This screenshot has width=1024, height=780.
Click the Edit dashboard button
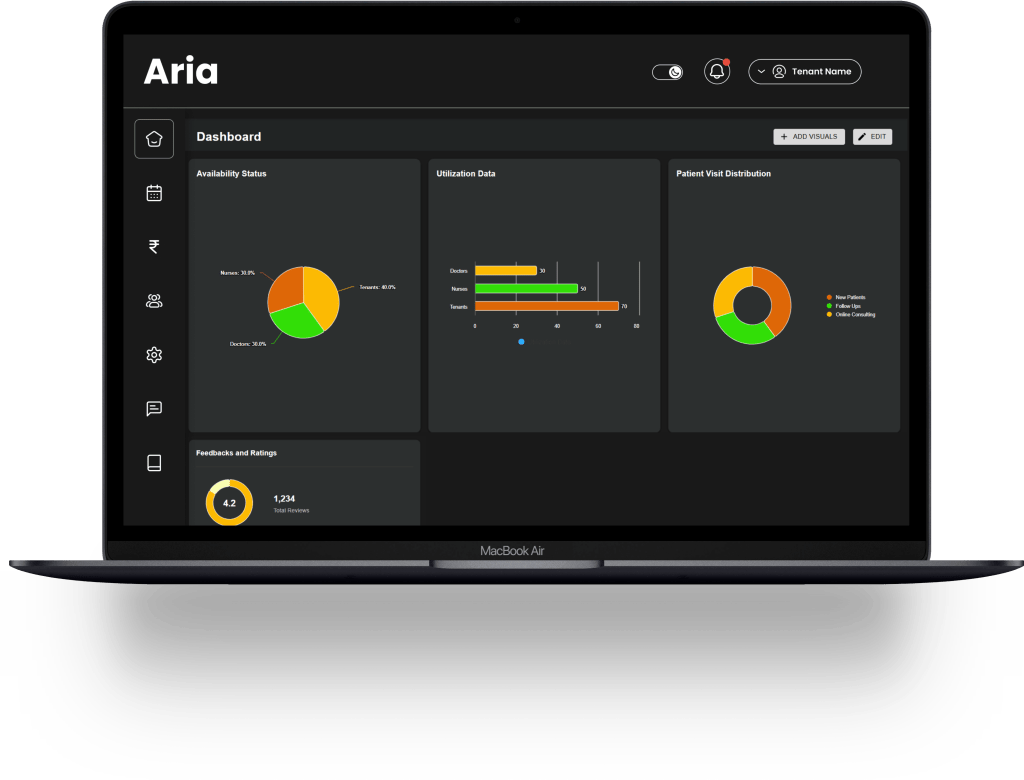pos(872,137)
